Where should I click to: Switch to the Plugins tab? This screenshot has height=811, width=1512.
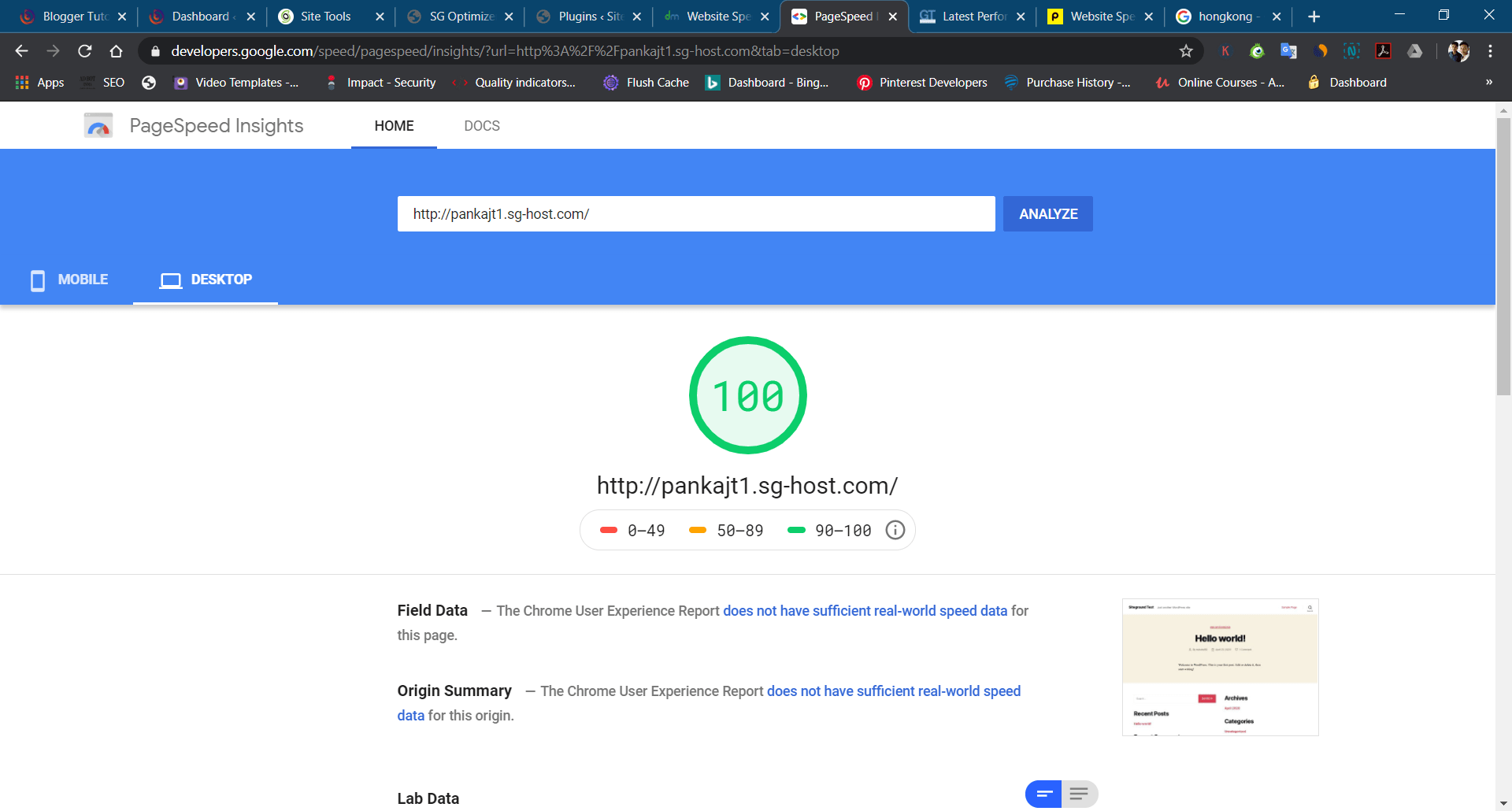click(x=589, y=17)
